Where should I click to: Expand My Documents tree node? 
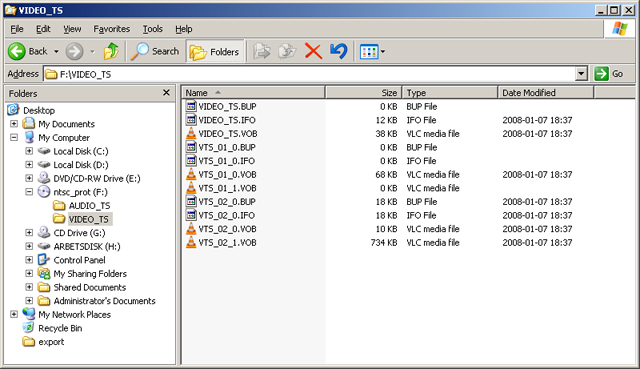pos(14,124)
